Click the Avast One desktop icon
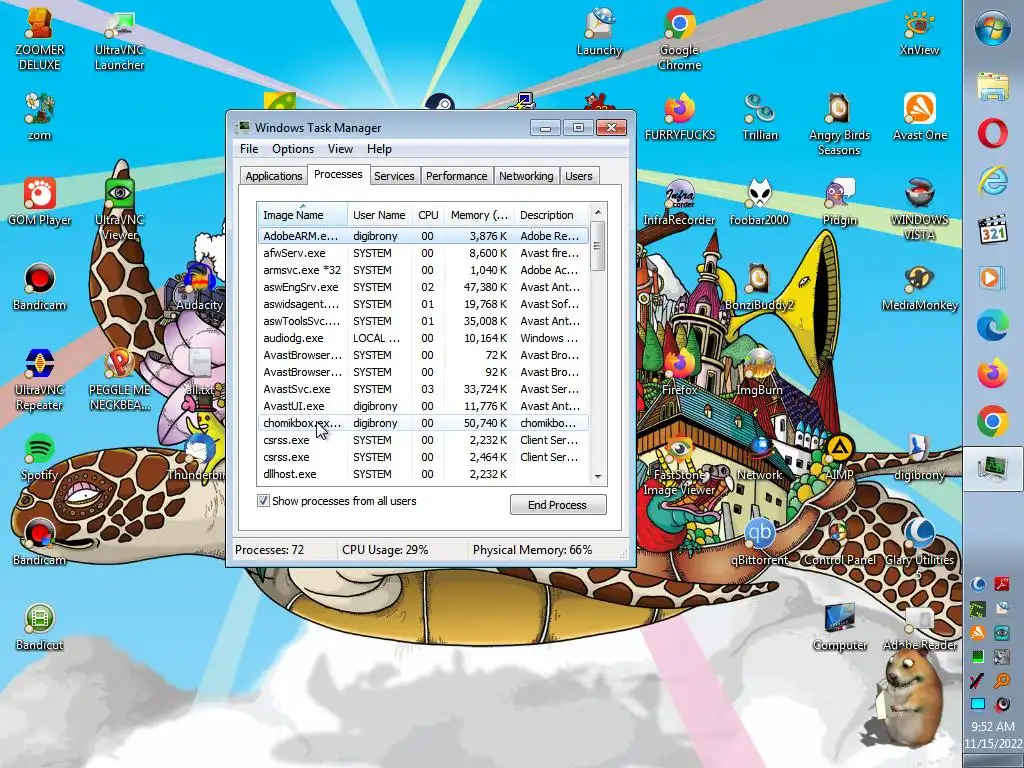The image size is (1024, 768). tap(920, 116)
